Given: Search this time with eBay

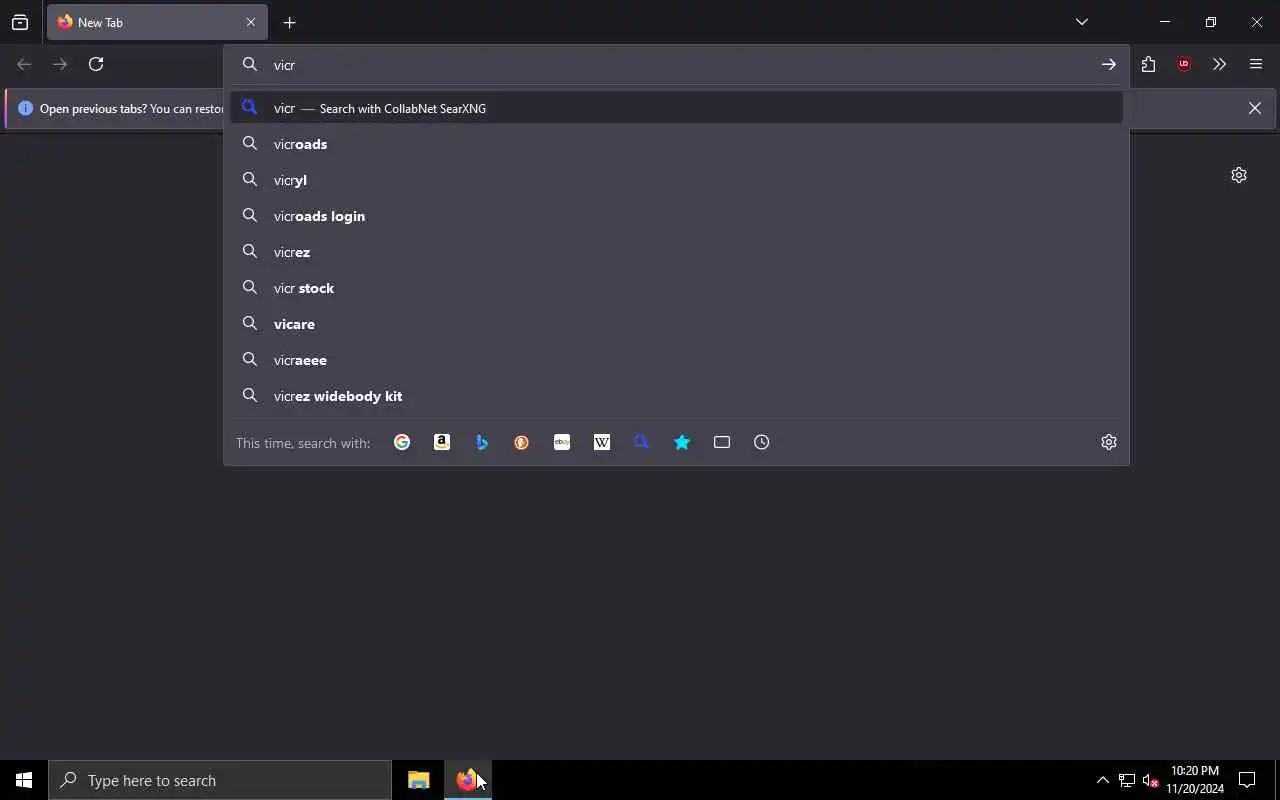Looking at the screenshot, I should point(562,442).
